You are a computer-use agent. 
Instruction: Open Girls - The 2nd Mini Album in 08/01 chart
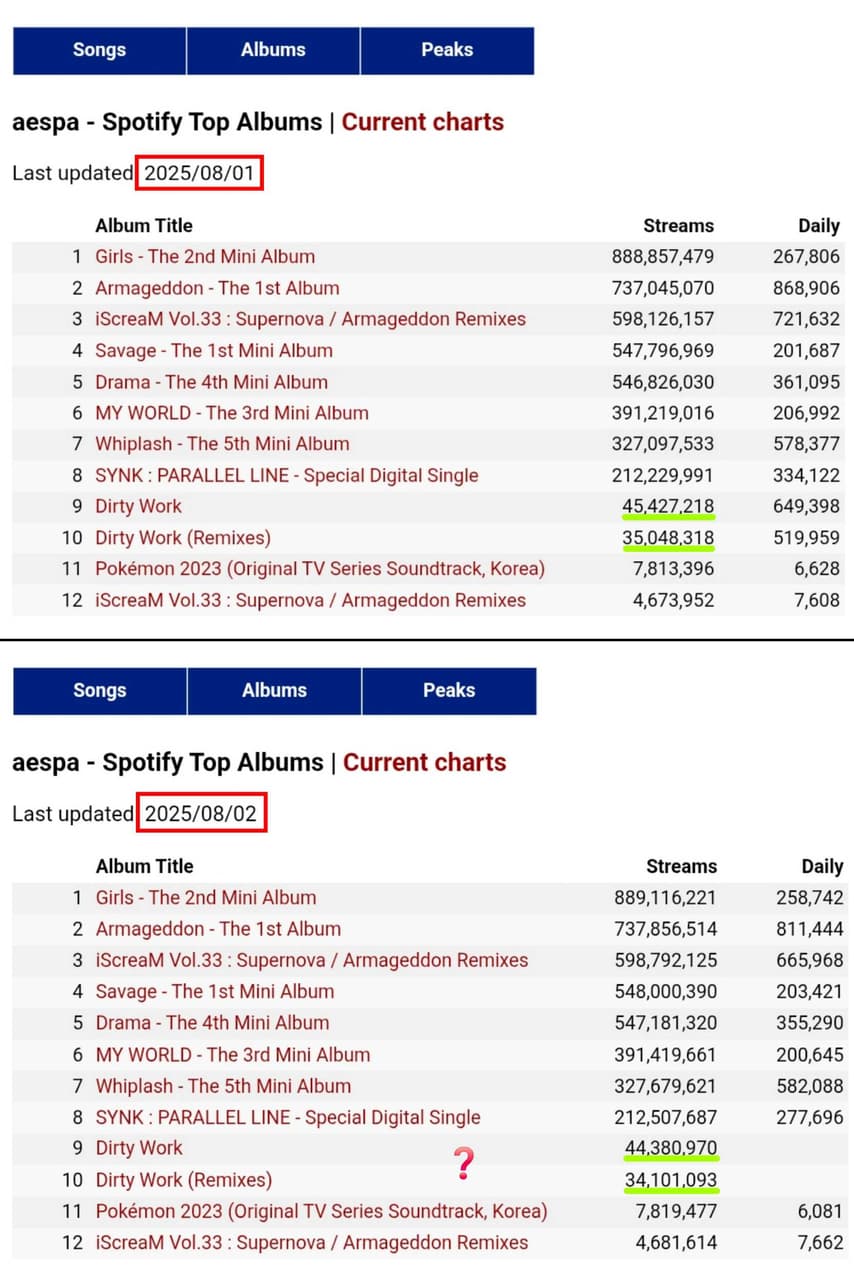point(205,256)
